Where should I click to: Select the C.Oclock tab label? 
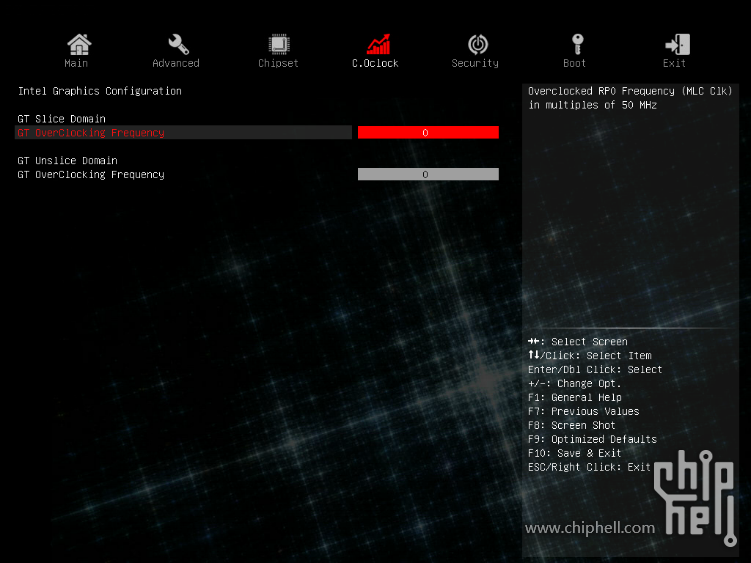[375, 63]
